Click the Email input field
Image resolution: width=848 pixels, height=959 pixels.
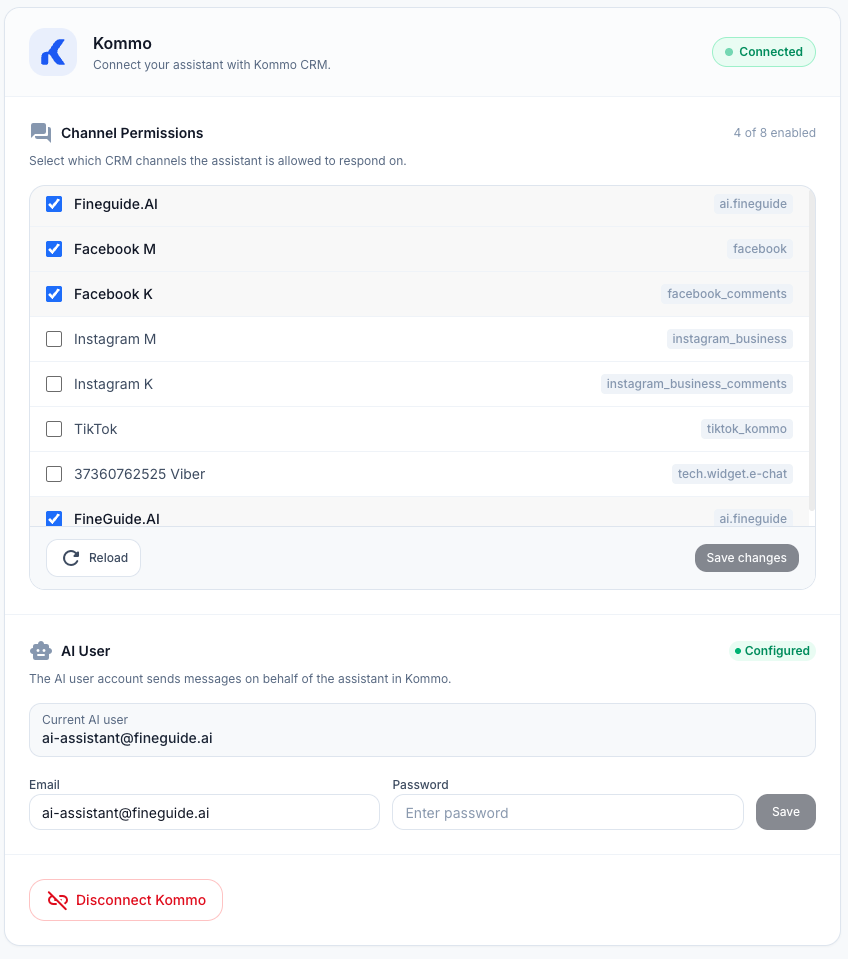pyautogui.click(x=204, y=813)
